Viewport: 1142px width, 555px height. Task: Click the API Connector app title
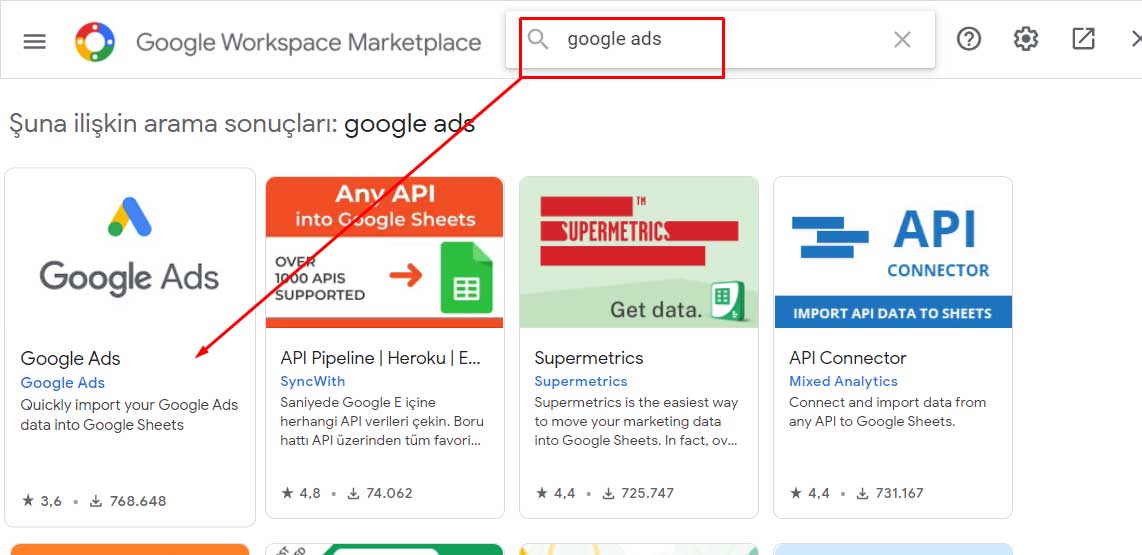tap(848, 358)
